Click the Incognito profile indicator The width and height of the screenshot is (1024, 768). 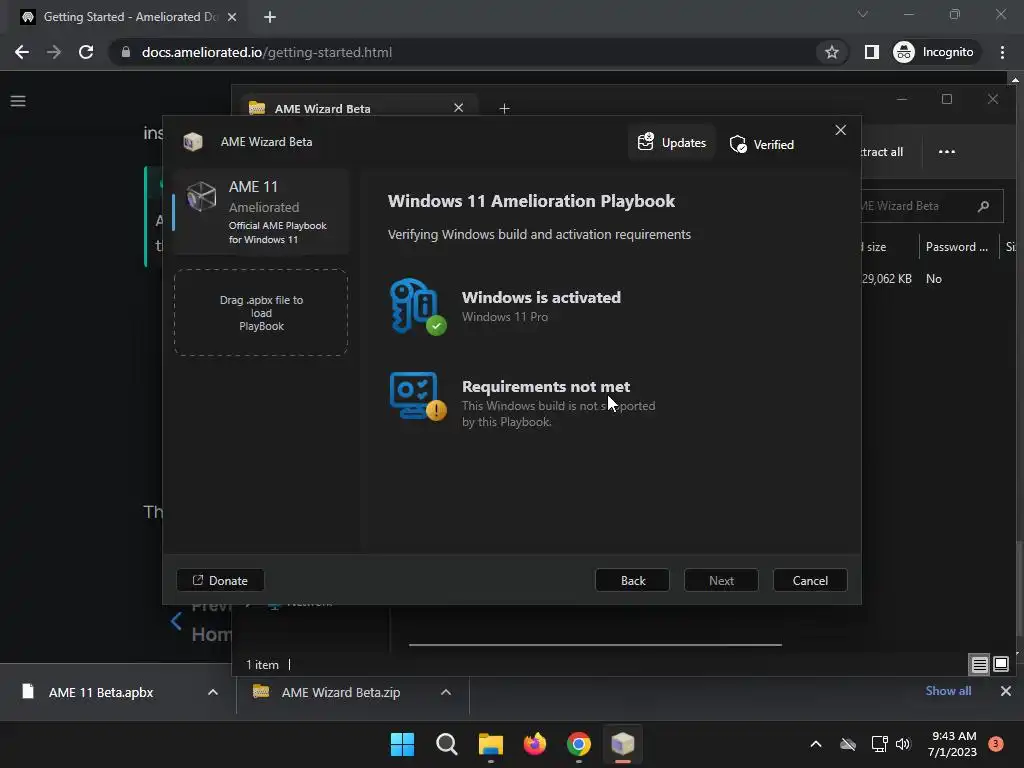tap(934, 52)
